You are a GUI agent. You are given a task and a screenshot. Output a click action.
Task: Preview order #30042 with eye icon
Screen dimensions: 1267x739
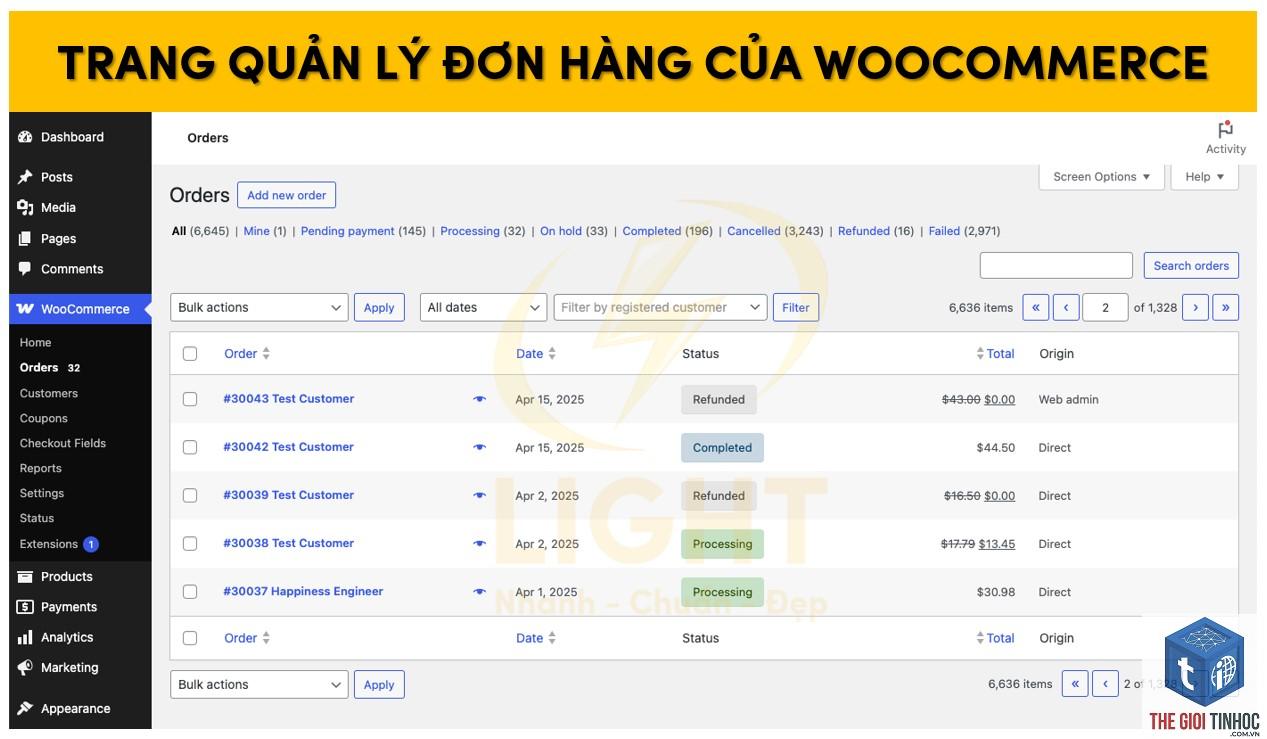tap(479, 447)
